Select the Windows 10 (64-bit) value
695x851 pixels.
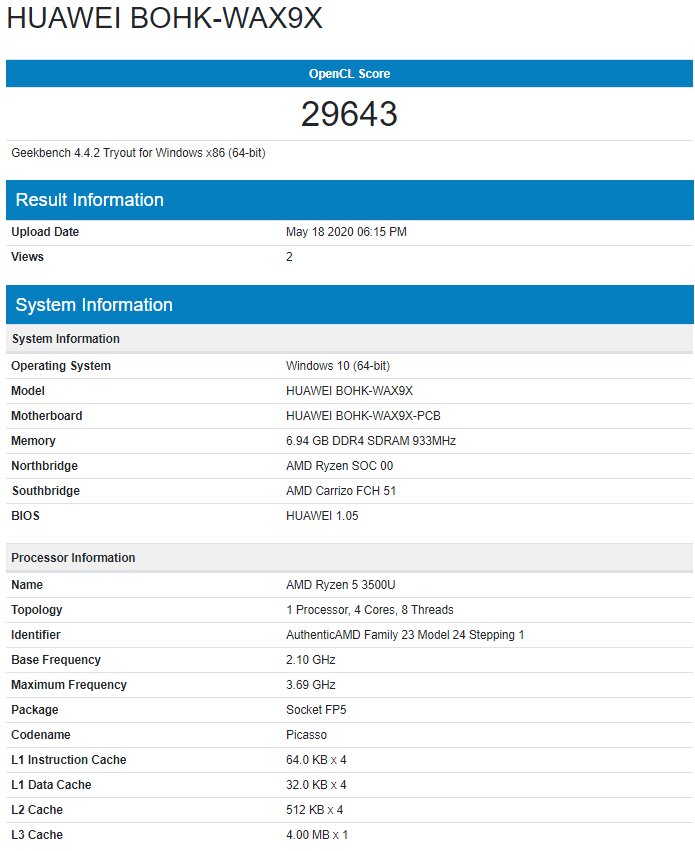[338, 366]
